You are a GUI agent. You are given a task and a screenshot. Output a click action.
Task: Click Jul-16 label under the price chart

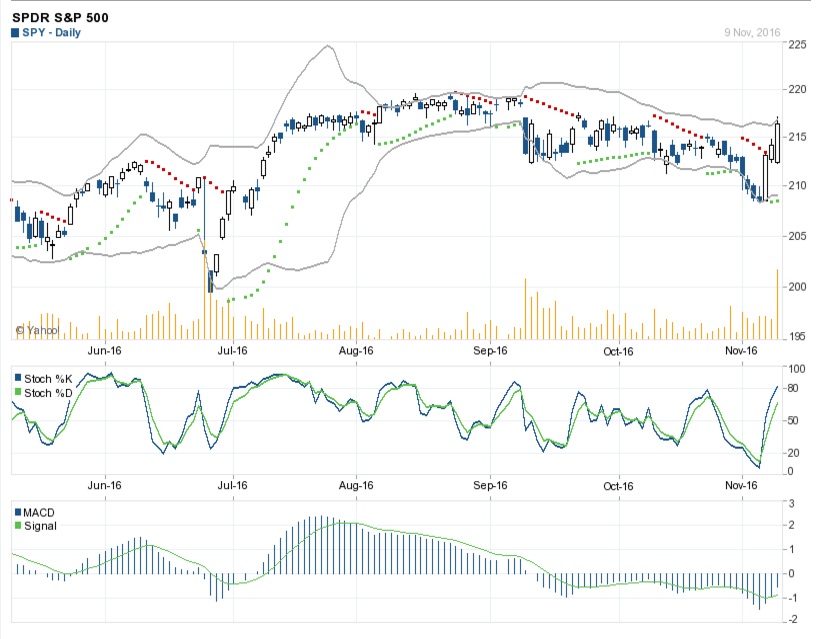coord(232,351)
